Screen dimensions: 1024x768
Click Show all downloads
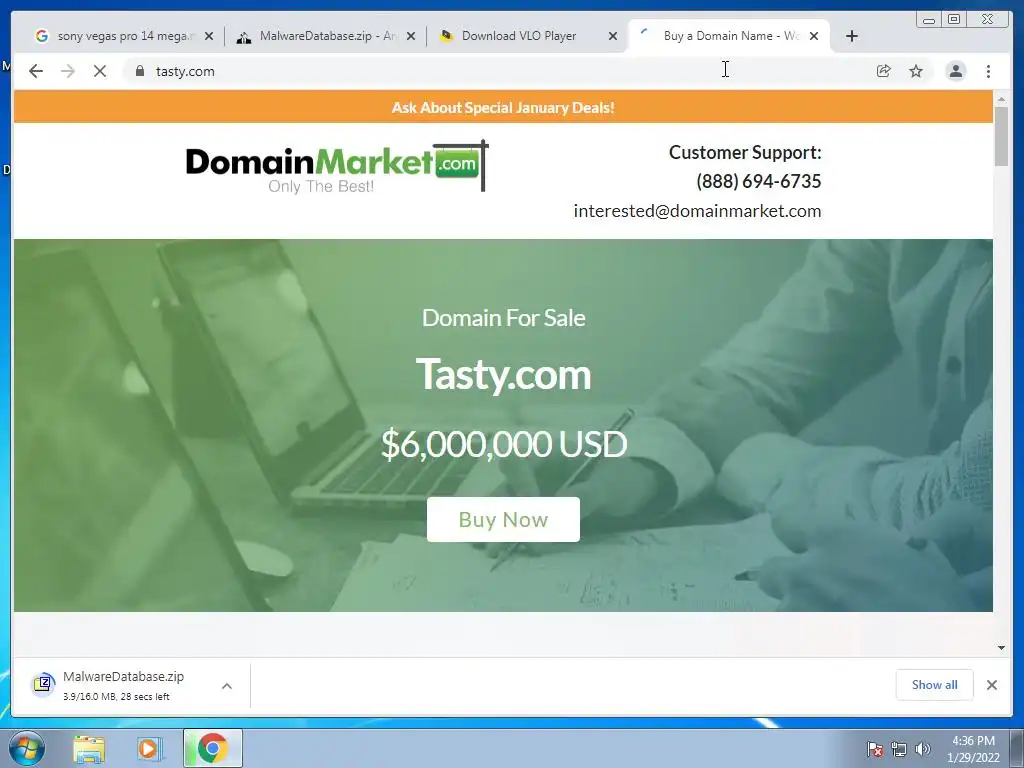pos(935,684)
